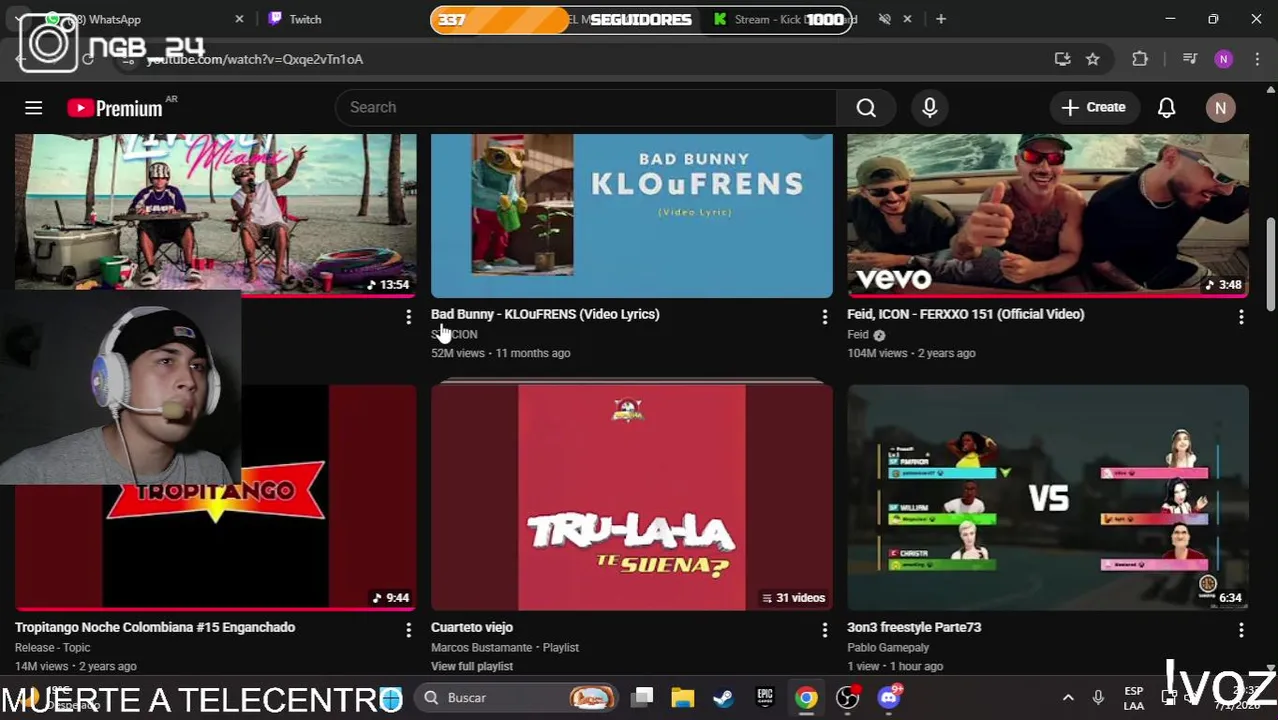Click the muted speaker icon on the tab
Screen dimensions: 1278x720
tap(885, 19)
